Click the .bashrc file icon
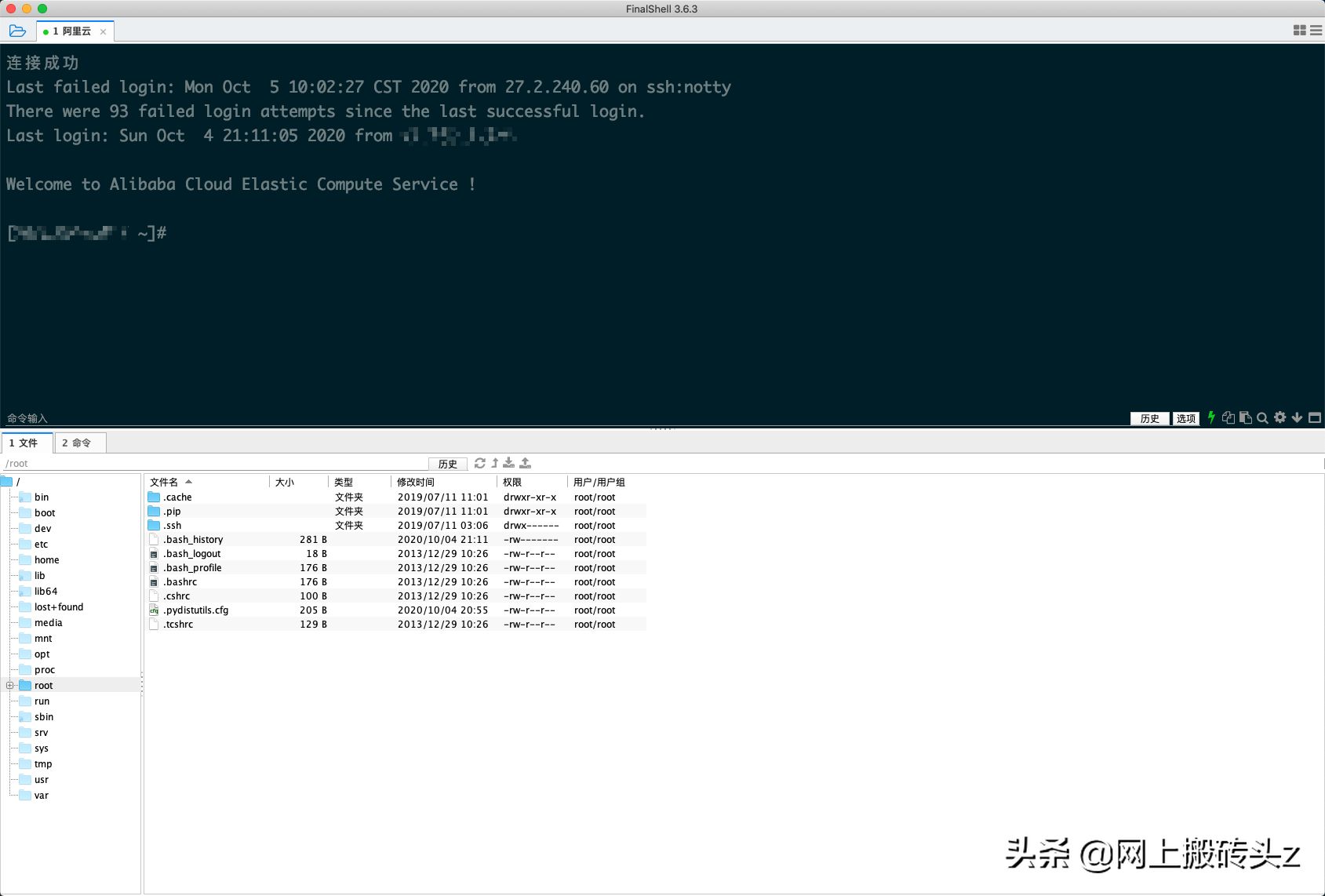Screen dimensions: 1325x896 pyautogui.click(x=154, y=581)
